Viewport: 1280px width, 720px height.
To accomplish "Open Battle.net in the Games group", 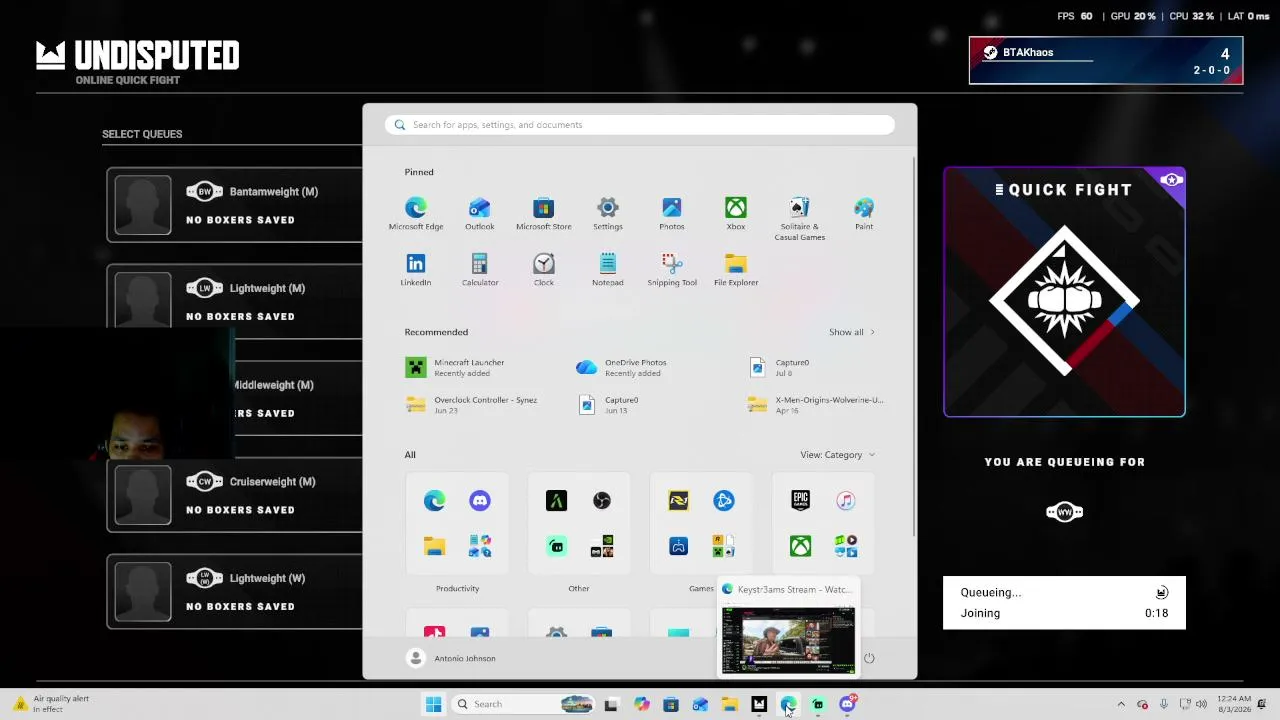I will point(724,501).
